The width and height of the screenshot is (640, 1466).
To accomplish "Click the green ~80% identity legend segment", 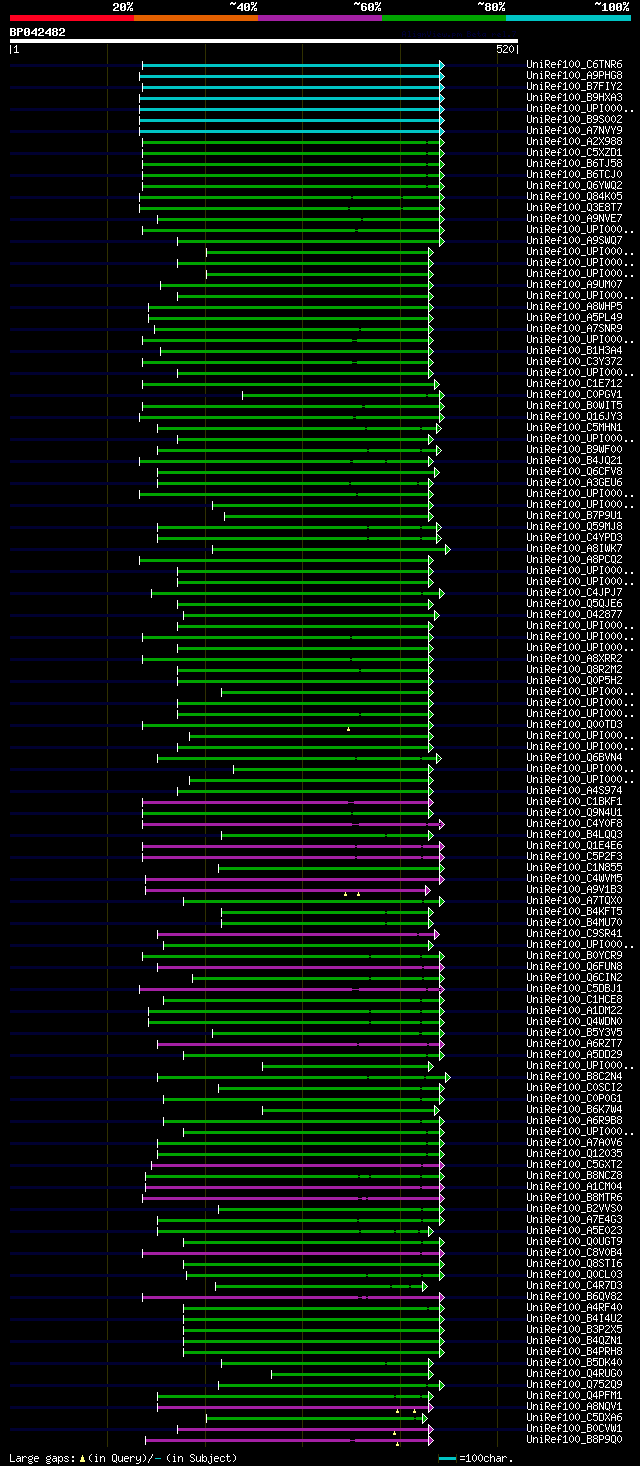I will [443, 17].
